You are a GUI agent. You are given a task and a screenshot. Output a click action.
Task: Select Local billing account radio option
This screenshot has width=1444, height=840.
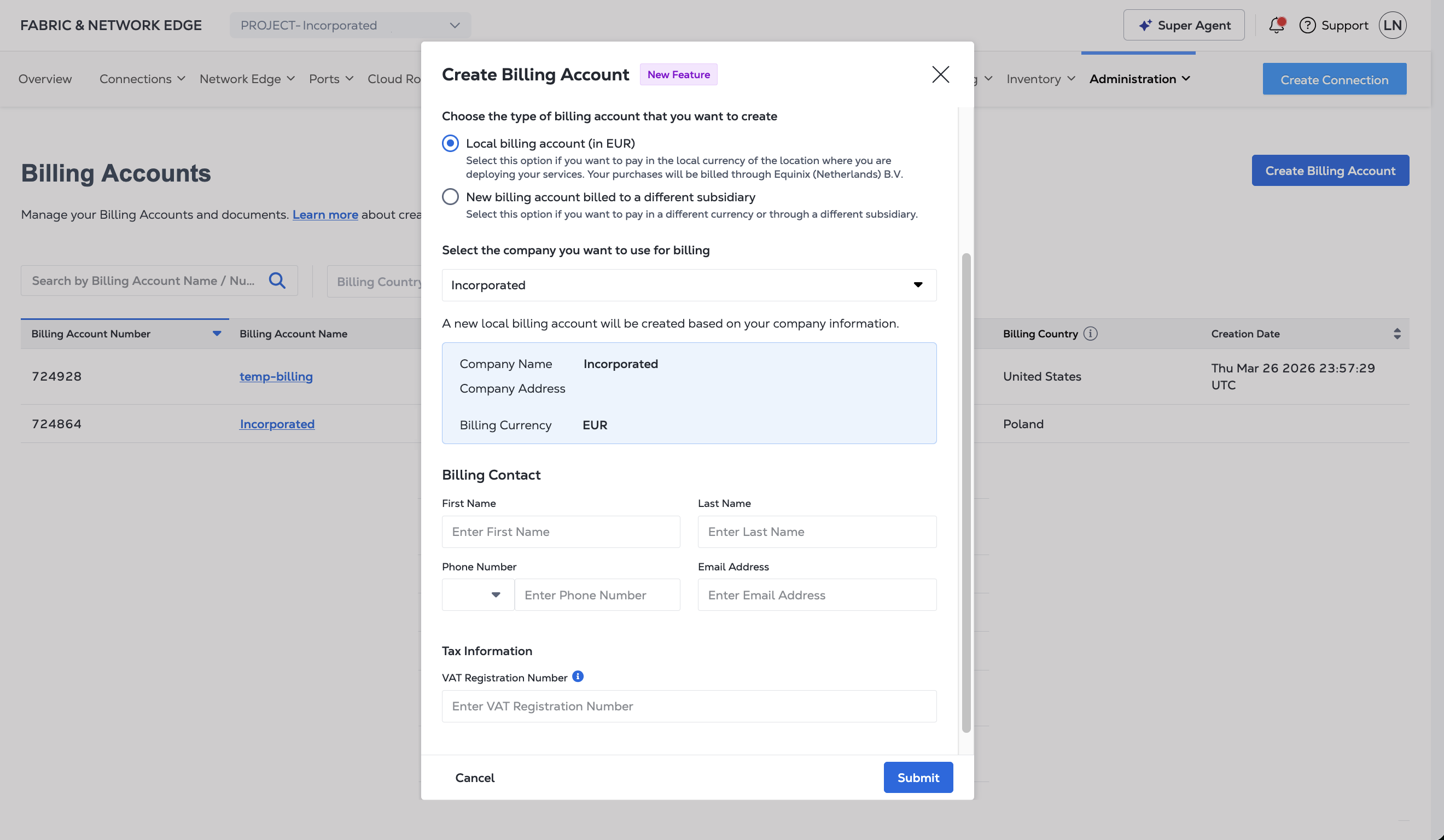coord(450,143)
